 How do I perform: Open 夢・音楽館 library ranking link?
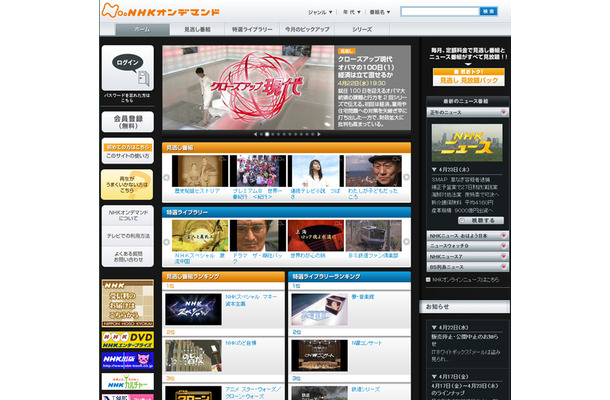tap(363, 297)
